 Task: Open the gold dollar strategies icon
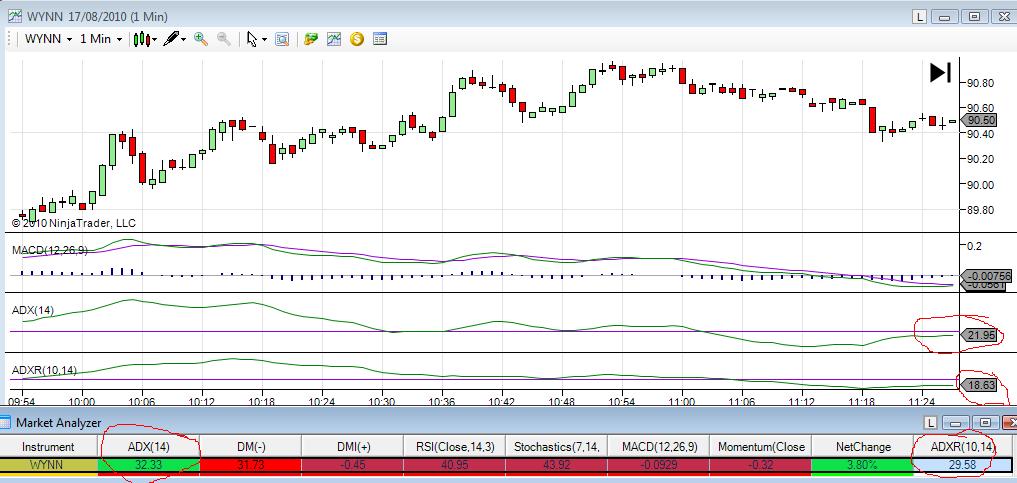[x=357, y=39]
